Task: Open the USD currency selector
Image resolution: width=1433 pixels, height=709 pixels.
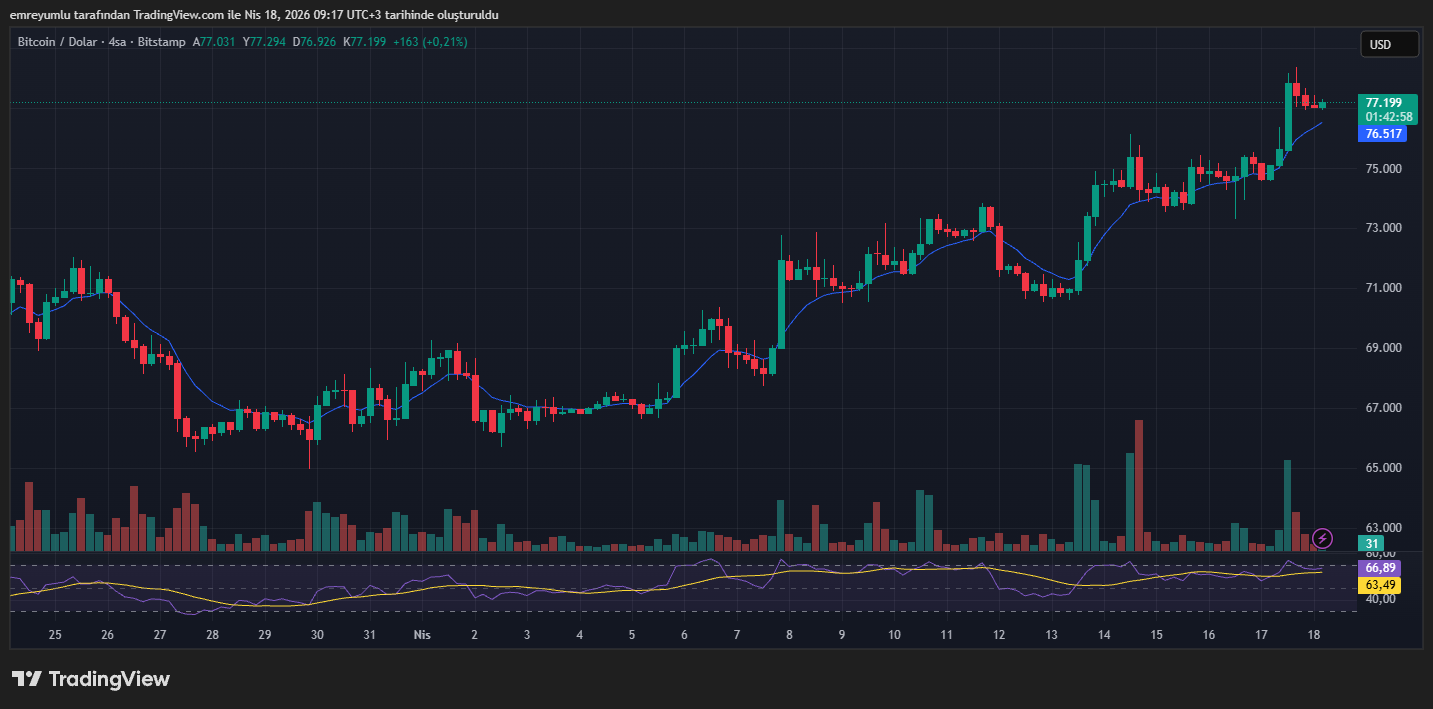Action: click(1389, 45)
